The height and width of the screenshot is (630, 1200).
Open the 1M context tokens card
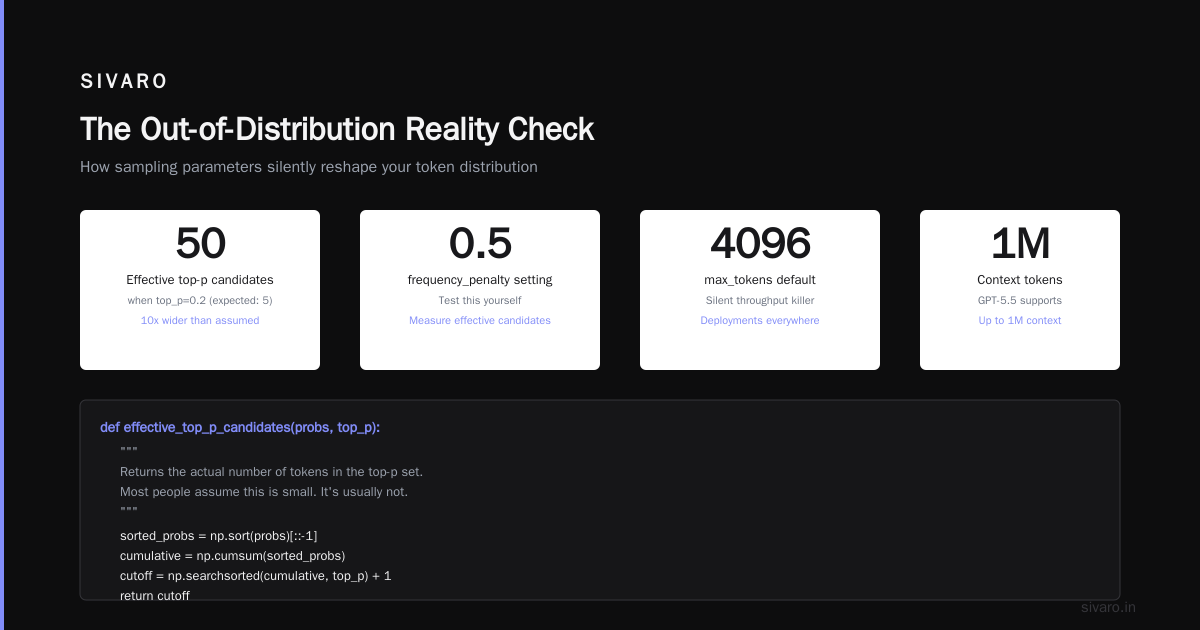[1020, 290]
